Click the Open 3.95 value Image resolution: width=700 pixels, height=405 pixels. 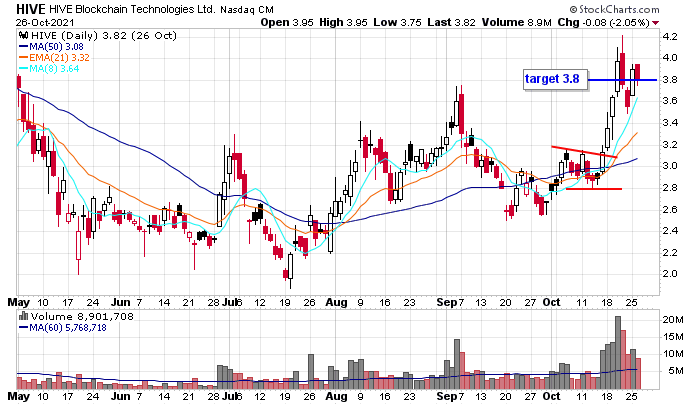pyautogui.click(x=287, y=22)
